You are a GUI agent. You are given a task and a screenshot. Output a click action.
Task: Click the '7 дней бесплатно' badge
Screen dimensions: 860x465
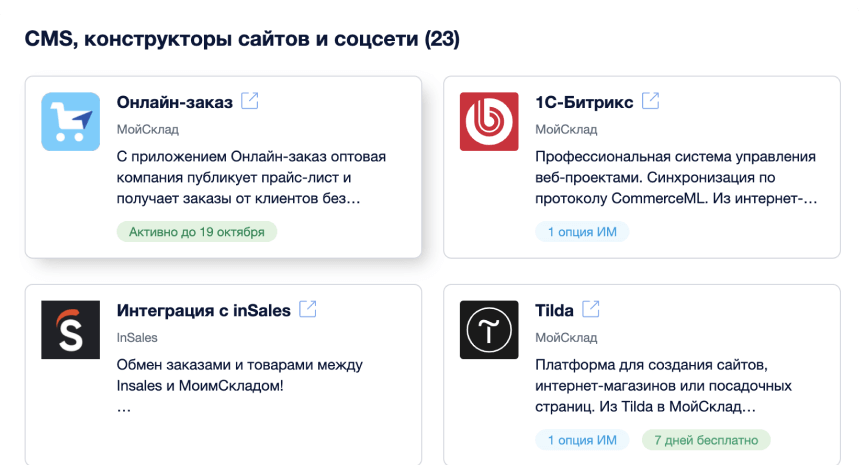706,440
